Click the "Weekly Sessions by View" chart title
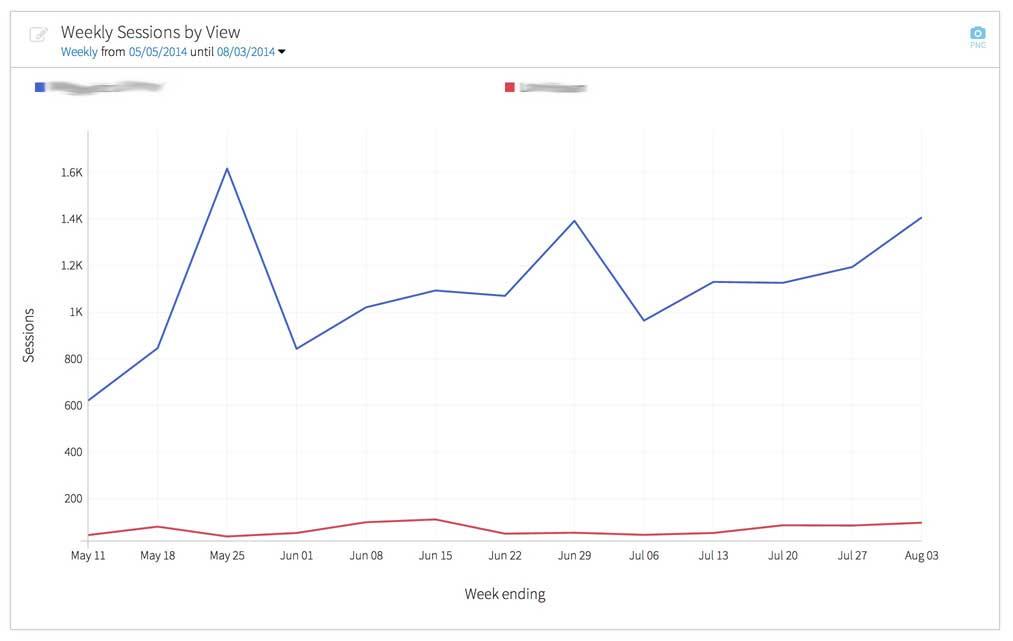Image resolution: width=1013 pixels, height=641 pixels. (x=150, y=33)
